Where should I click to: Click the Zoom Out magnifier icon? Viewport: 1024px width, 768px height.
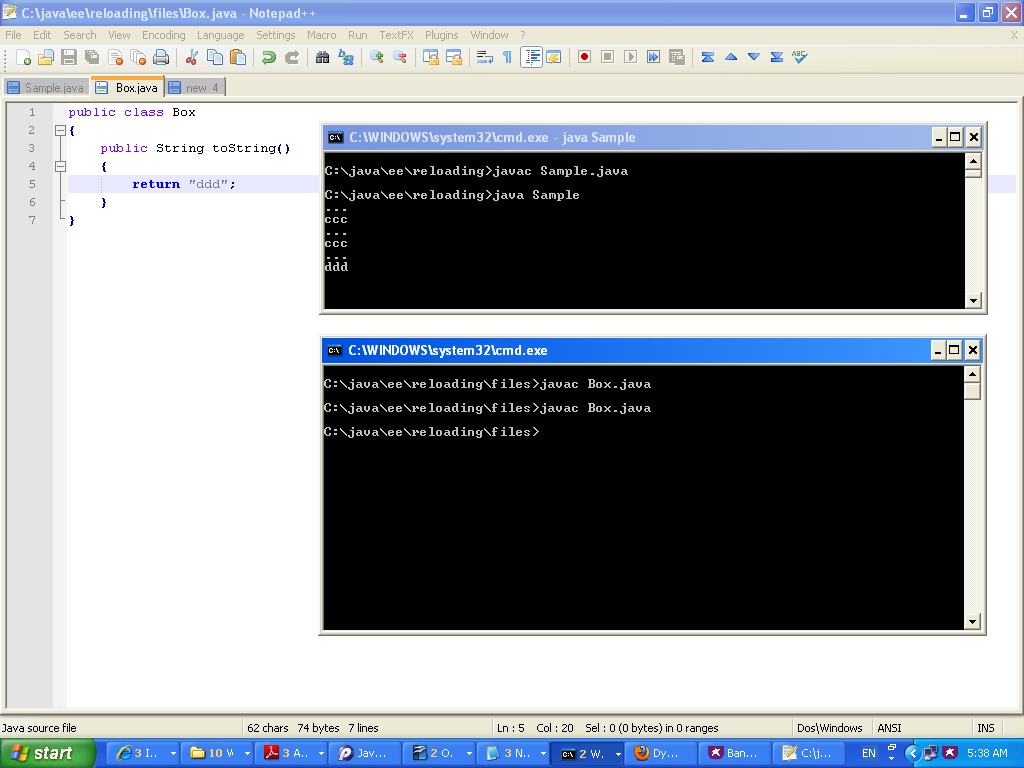(x=400, y=57)
